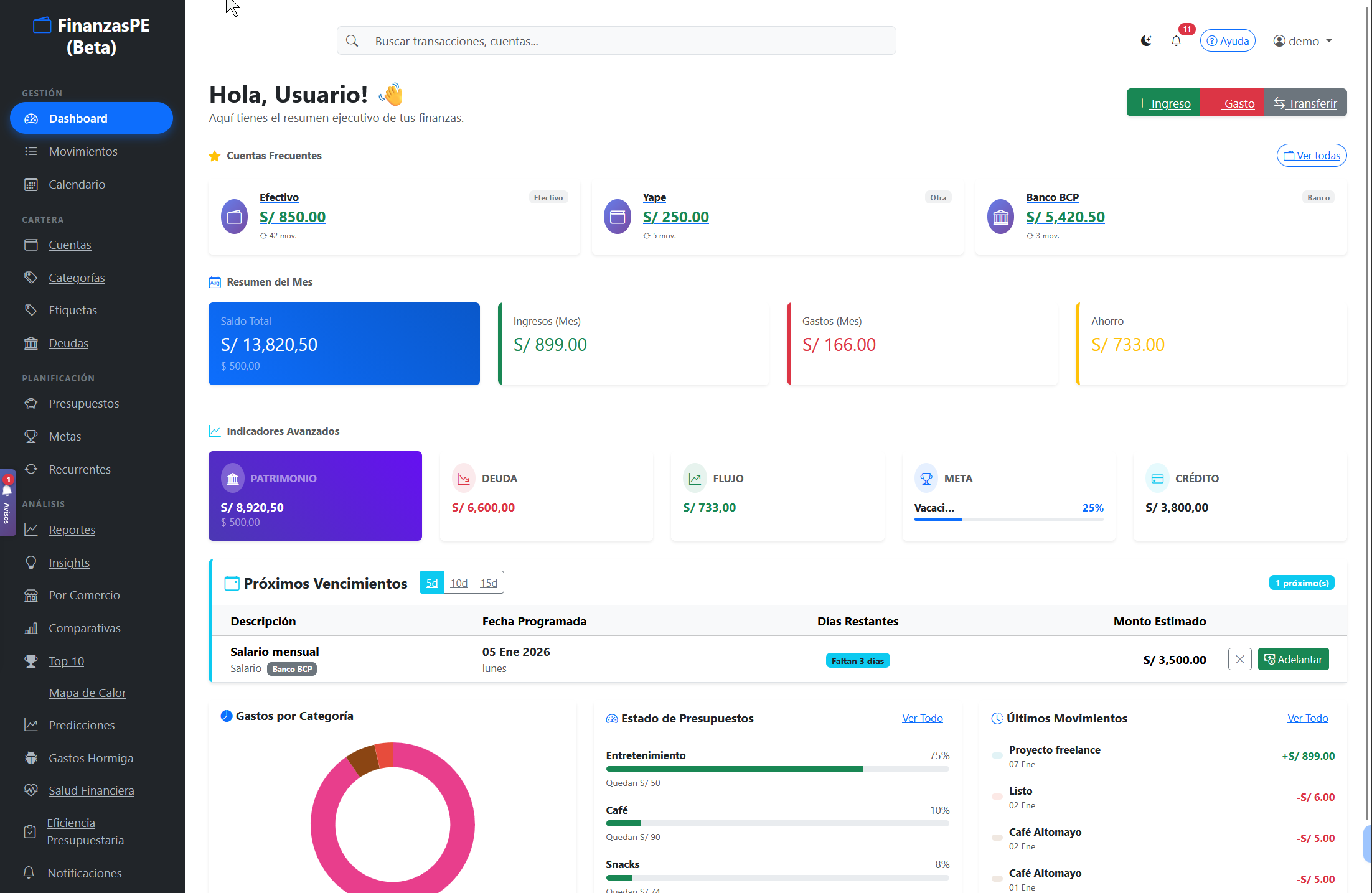This screenshot has height=893, width=1372.
Task: Select the 15d range filter
Action: coord(489,582)
